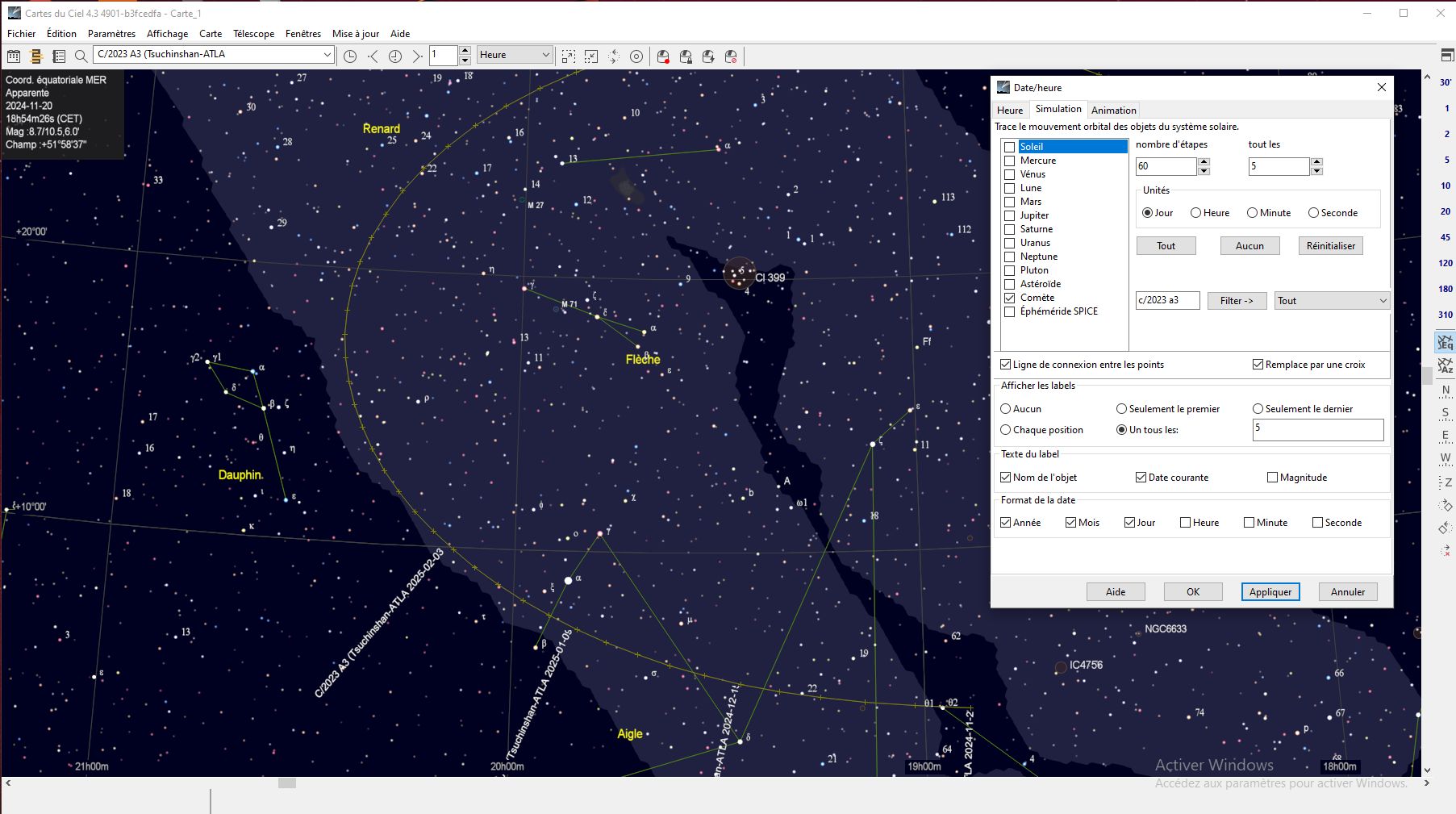Screen dimensions: 1456x814
Task: Open the calendar tool in the toolbar
Action: [14, 56]
